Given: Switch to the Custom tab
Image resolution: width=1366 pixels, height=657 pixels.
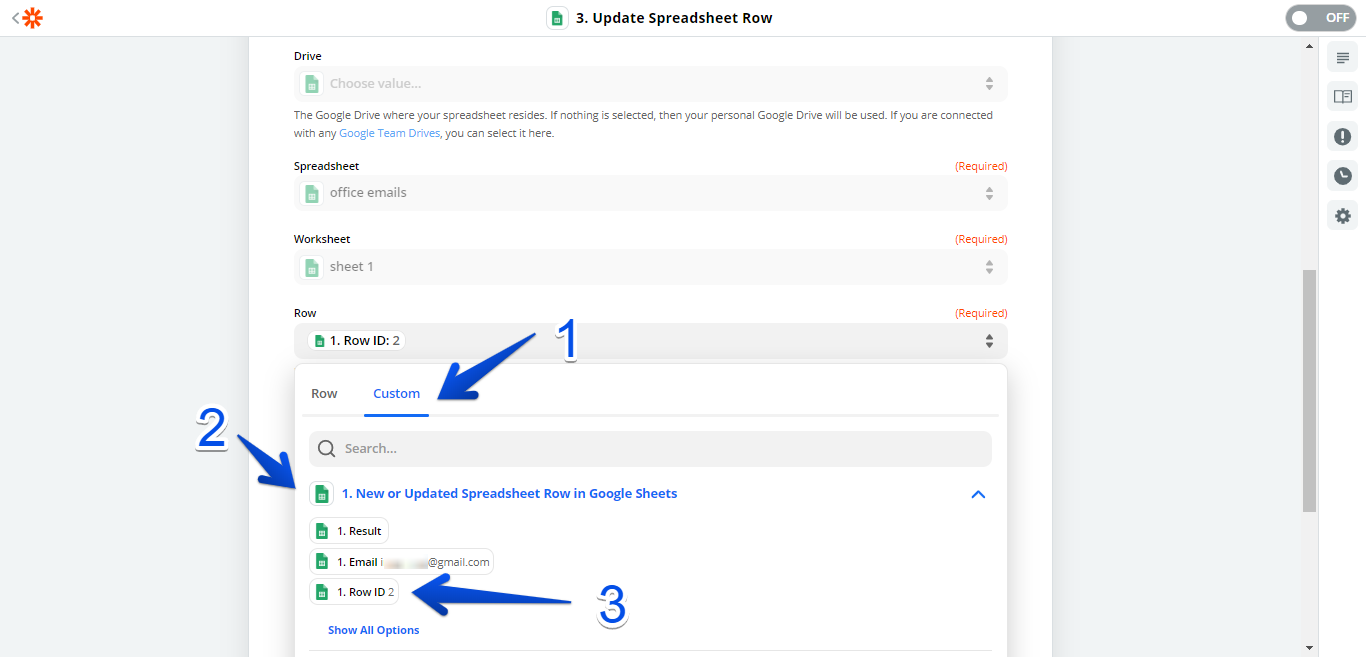Looking at the screenshot, I should click(396, 393).
